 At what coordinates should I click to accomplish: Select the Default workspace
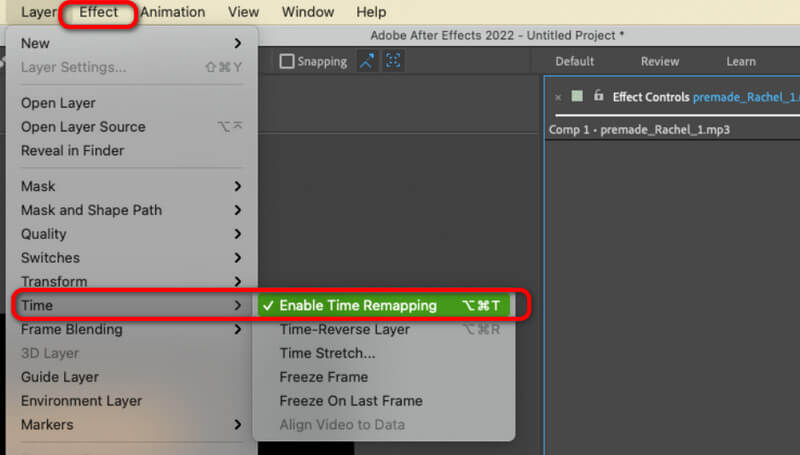pyautogui.click(x=575, y=61)
